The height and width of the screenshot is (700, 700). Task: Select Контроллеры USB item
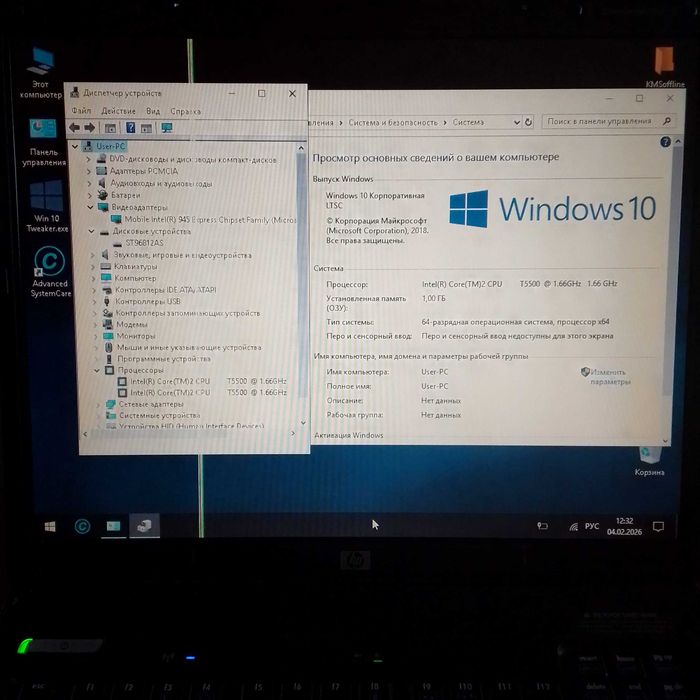point(142,301)
